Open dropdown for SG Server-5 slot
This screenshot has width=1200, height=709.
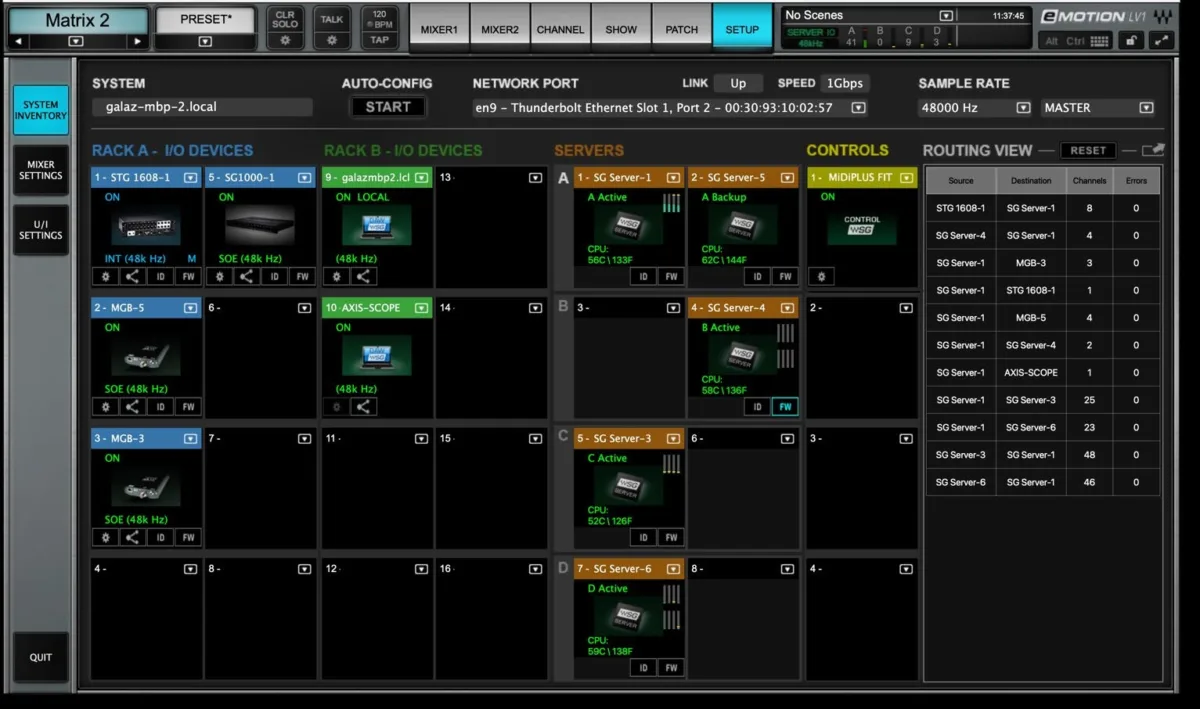[787, 178]
